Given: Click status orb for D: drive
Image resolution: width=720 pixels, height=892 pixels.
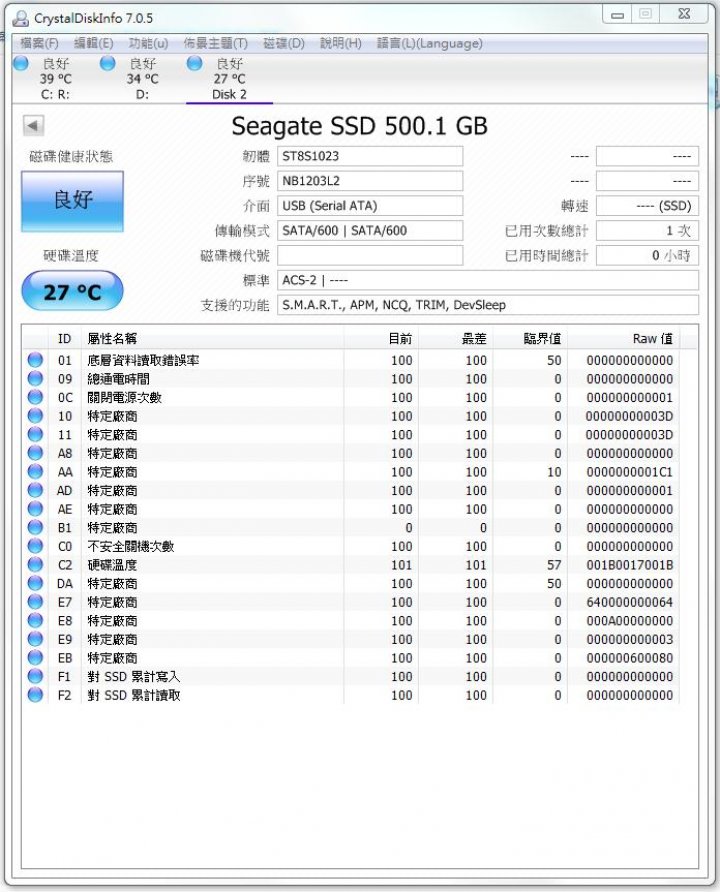Looking at the screenshot, I should coord(107,63).
